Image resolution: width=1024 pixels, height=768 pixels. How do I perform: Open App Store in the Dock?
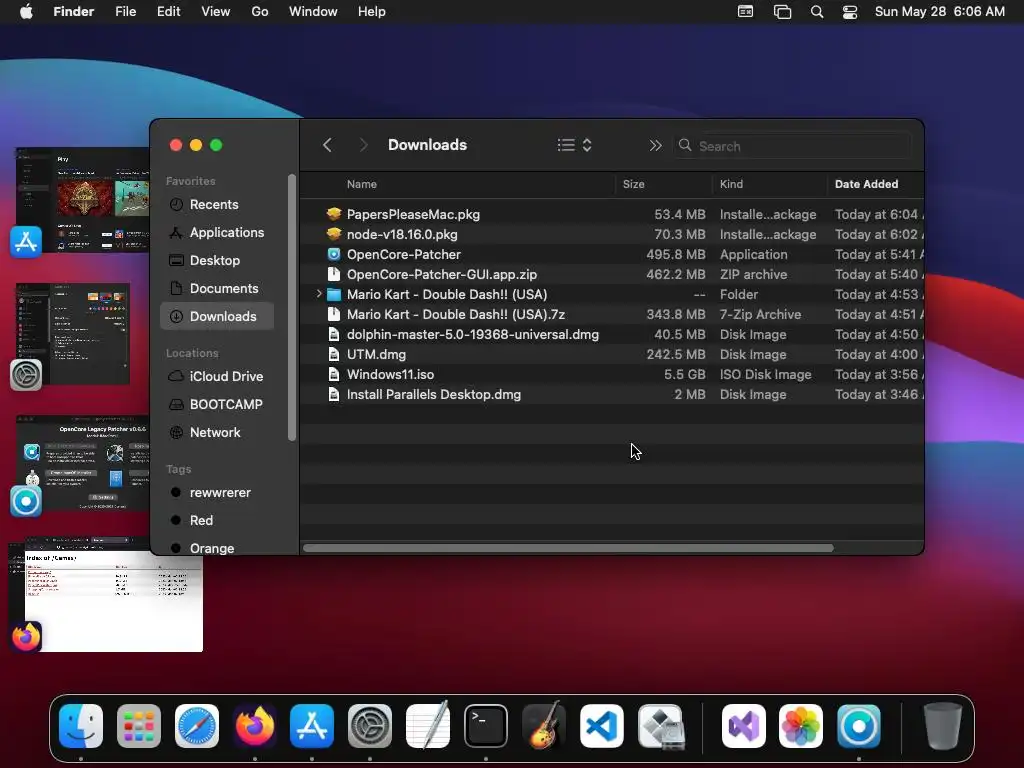tap(312, 726)
